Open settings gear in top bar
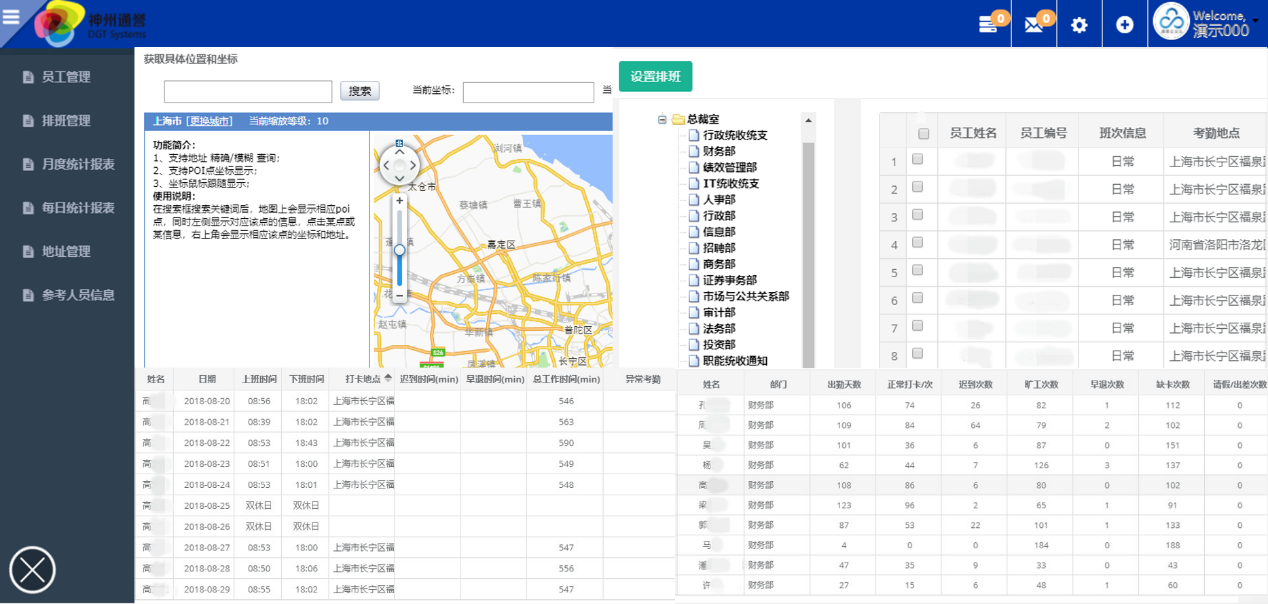Screen dimensions: 1268x604 pyautogui.click(x=1079, y=25)
